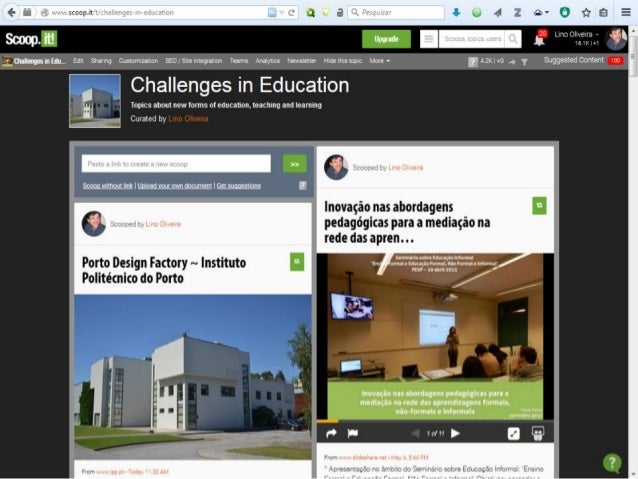
Task: Click the SlideShare icon under the slideshow
Action: tap(538, 433)
